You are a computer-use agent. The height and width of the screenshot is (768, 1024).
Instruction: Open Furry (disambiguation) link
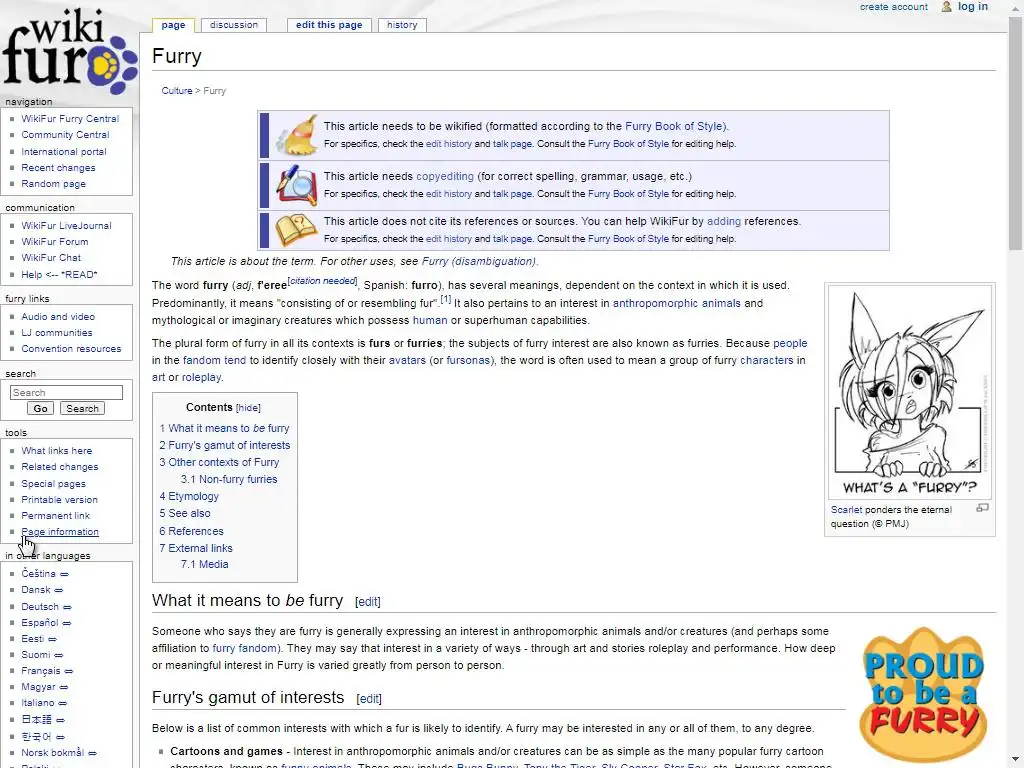click(x=479, y=261)
